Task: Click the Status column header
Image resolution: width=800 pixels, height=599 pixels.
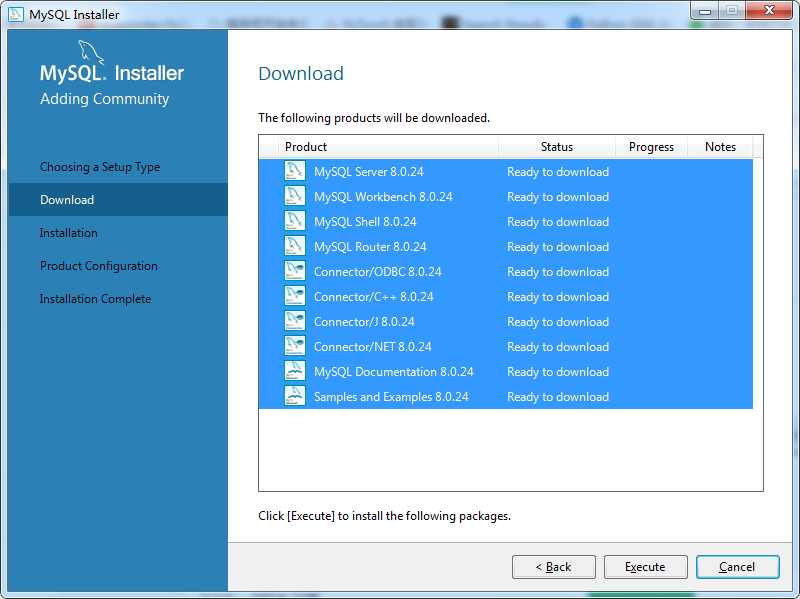Action: [557, 147]
